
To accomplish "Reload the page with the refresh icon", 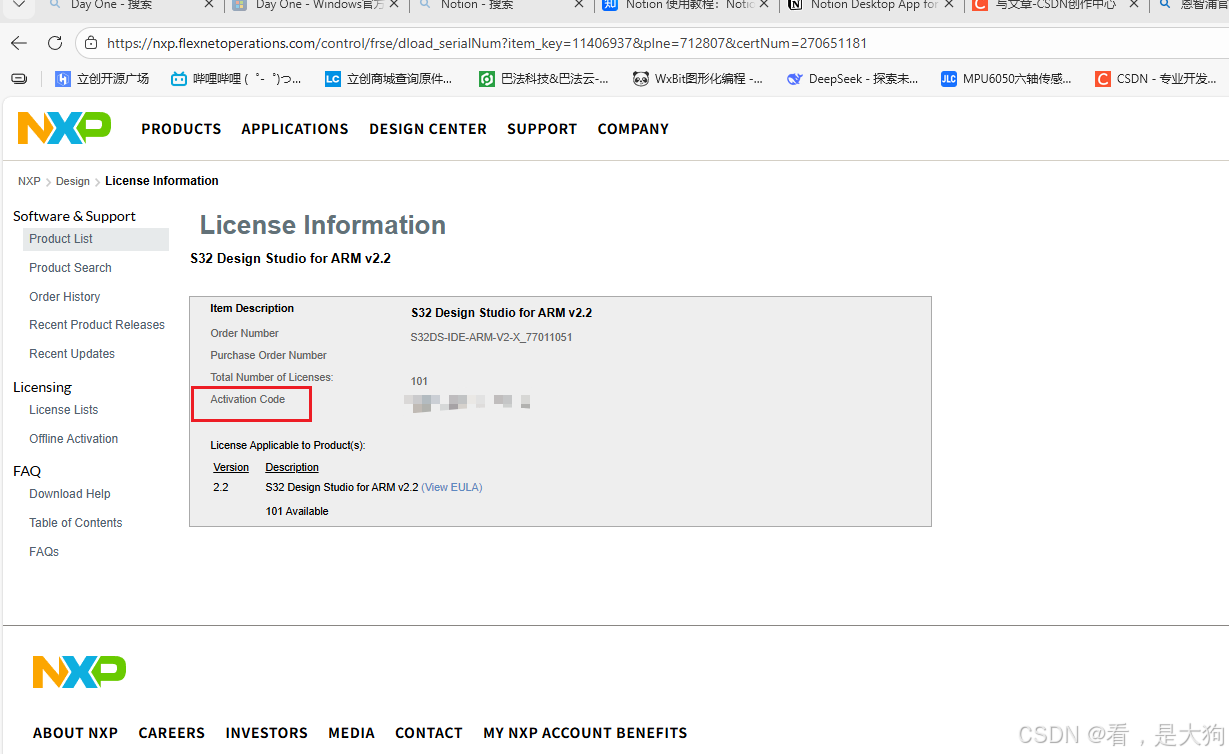I will tap(55, 44).
